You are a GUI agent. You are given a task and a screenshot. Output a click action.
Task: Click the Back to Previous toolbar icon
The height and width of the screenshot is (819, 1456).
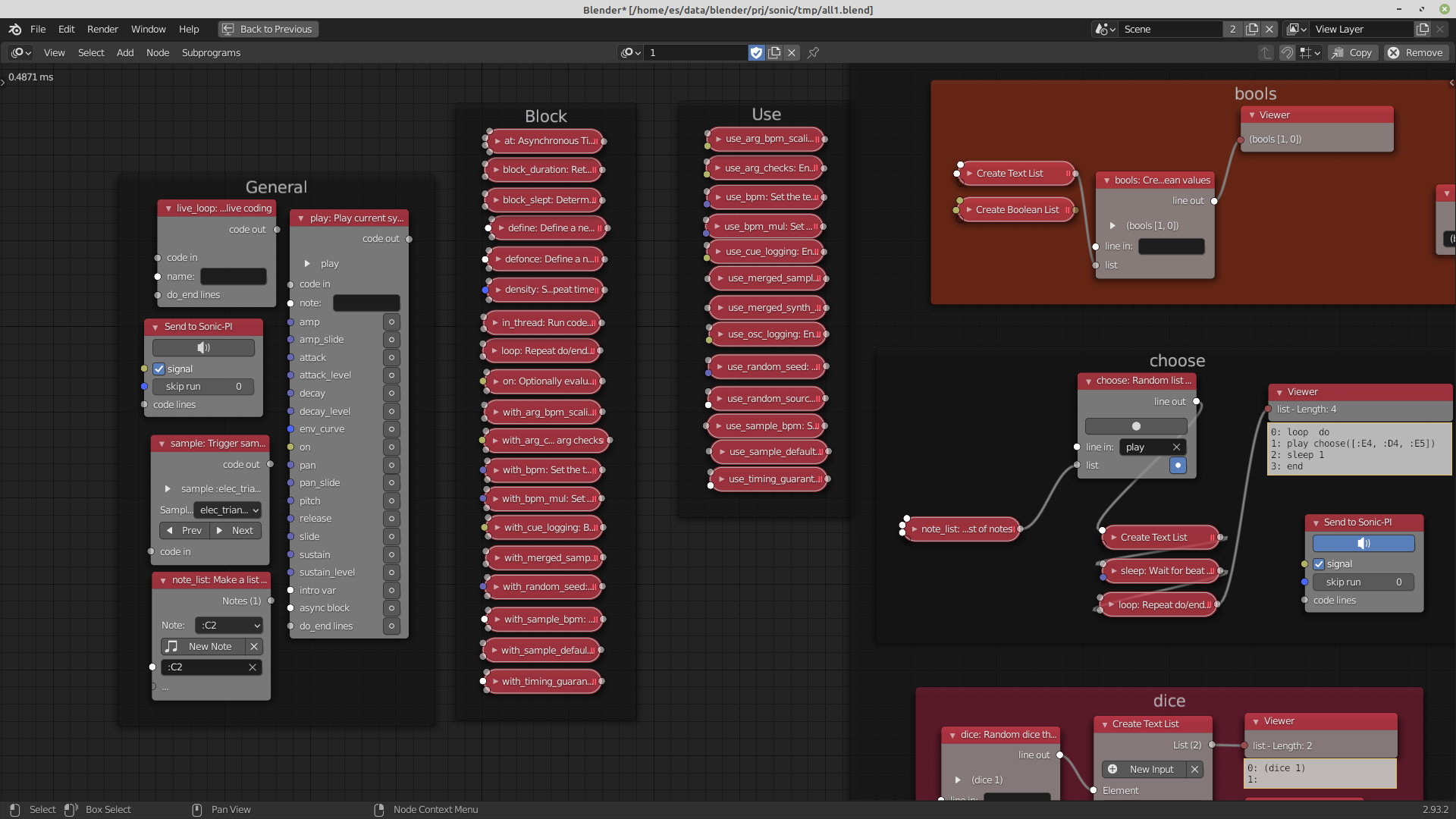coord(227,29)
